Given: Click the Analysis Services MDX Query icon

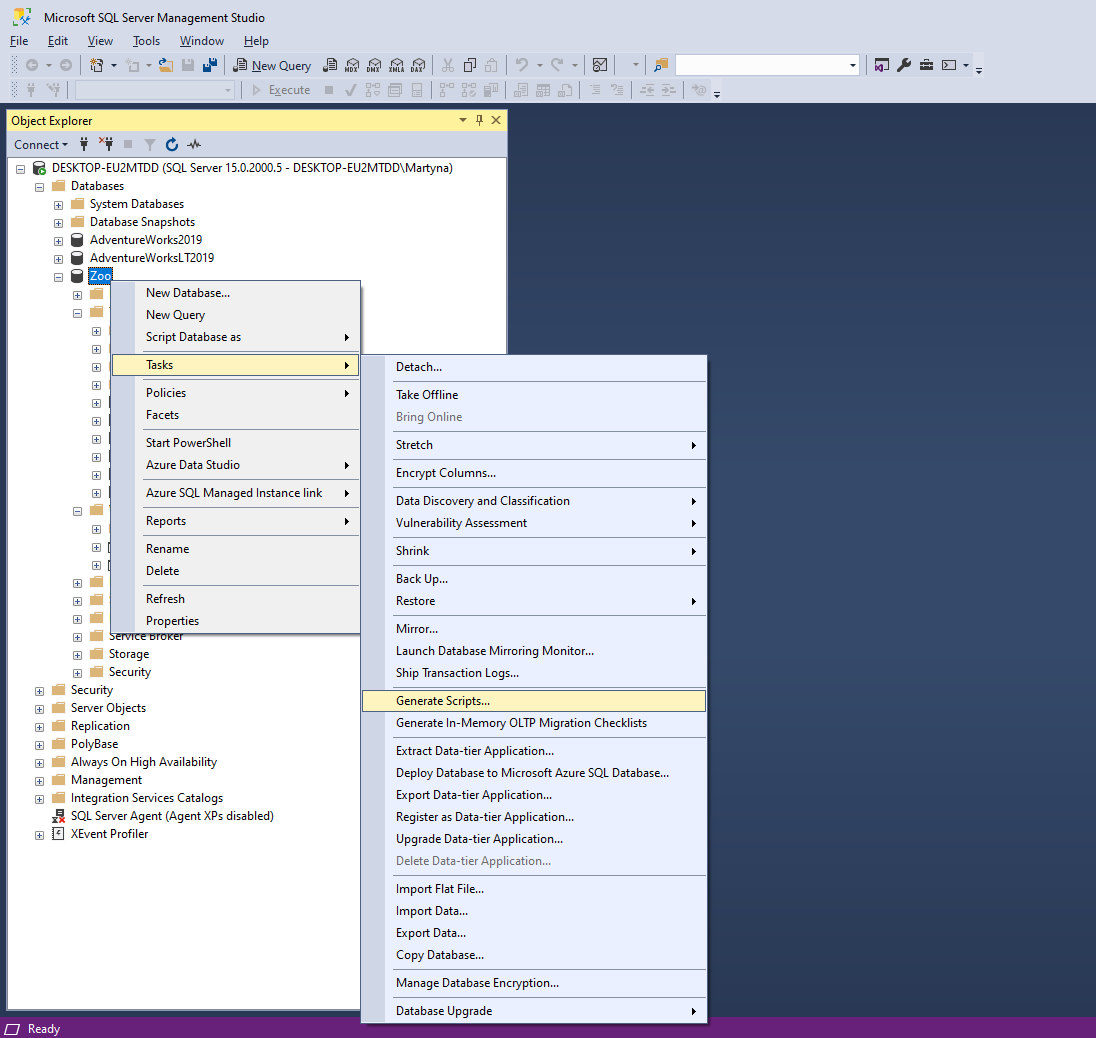Looking at the screenshot, I should click(352, 65).
